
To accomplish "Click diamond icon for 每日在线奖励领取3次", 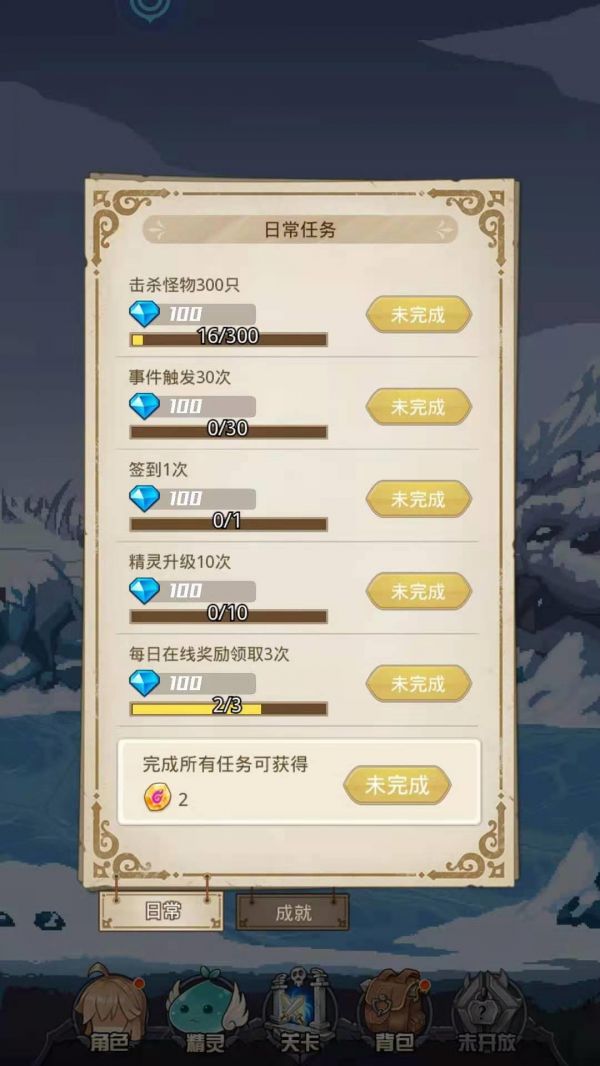I will [x=144, y=683].
